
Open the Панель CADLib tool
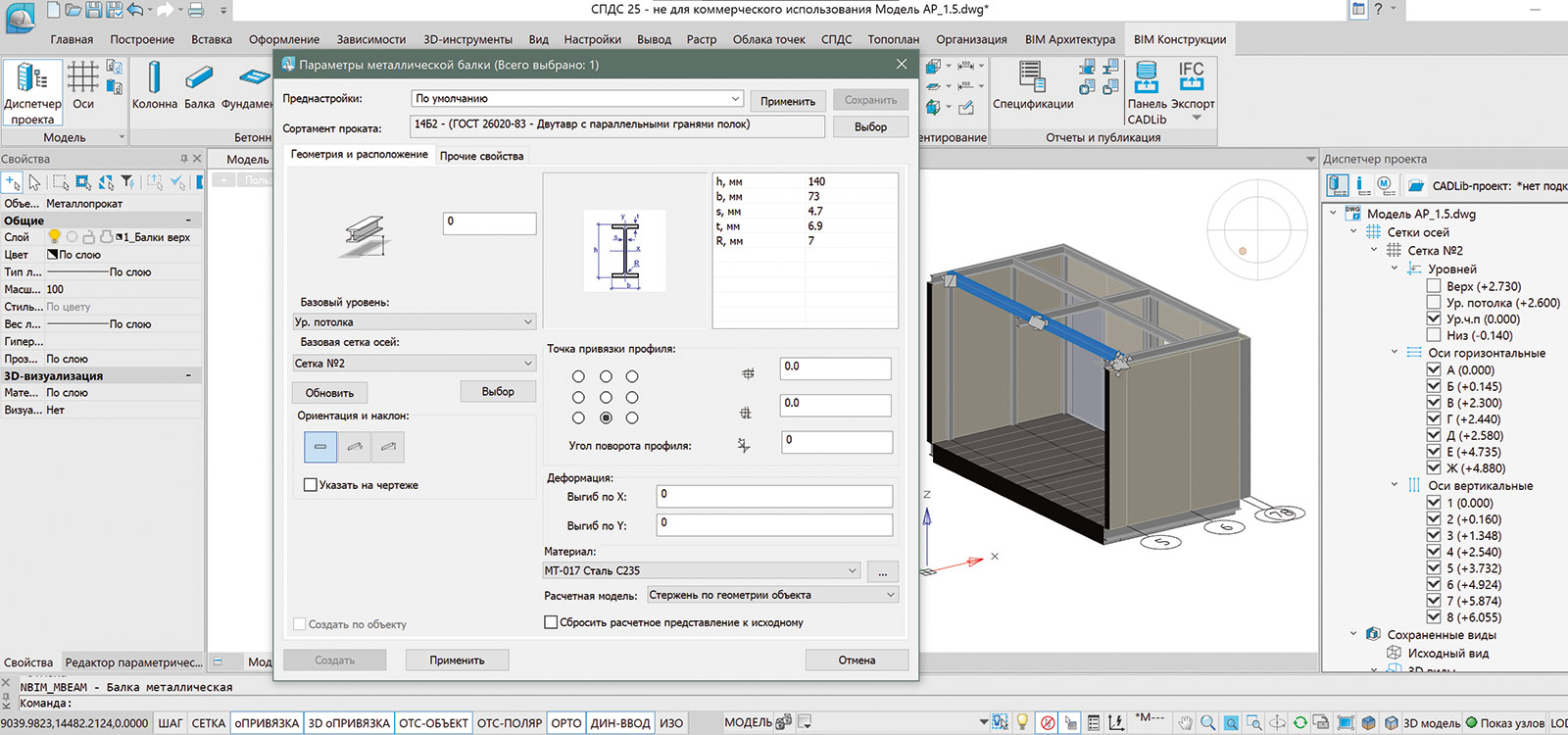click(1147, 92)
